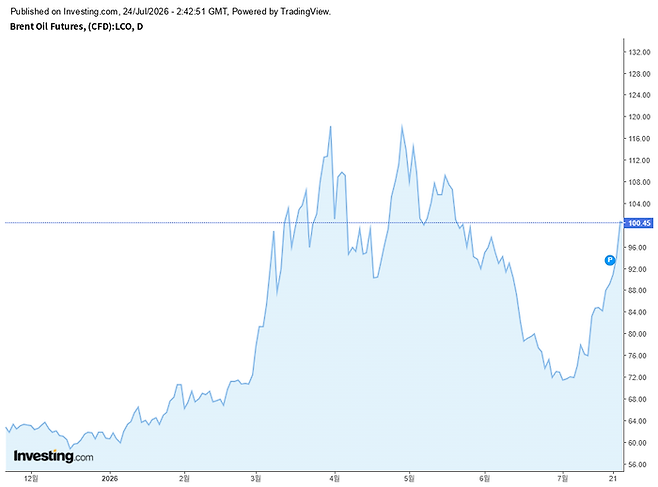Click the 2026 label on time axis
The image size is (658, 487).
[x=110, y=478]
